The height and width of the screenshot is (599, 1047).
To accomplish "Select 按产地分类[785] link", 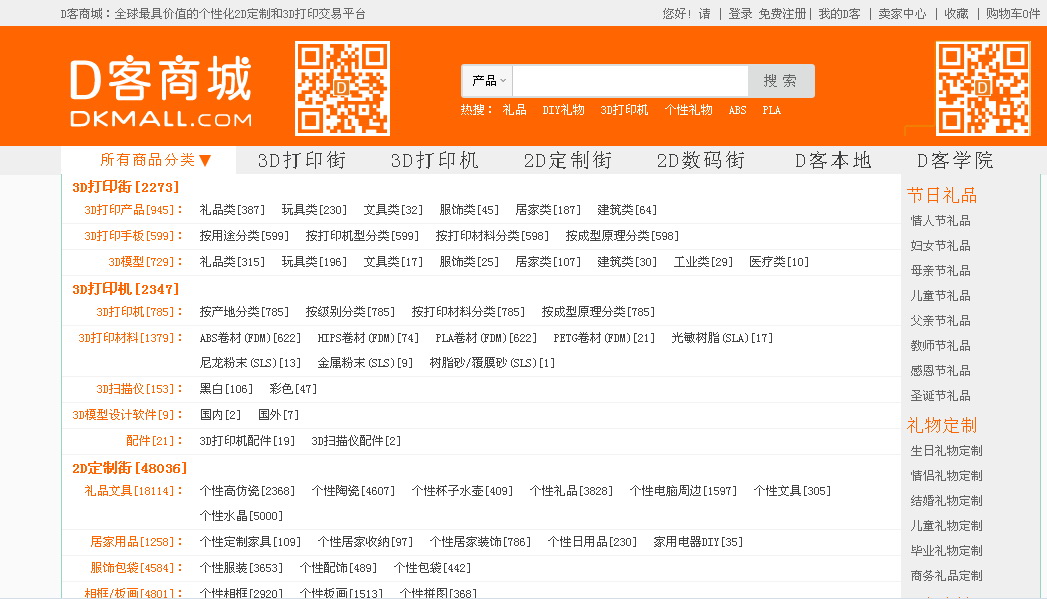I will 244,312.
